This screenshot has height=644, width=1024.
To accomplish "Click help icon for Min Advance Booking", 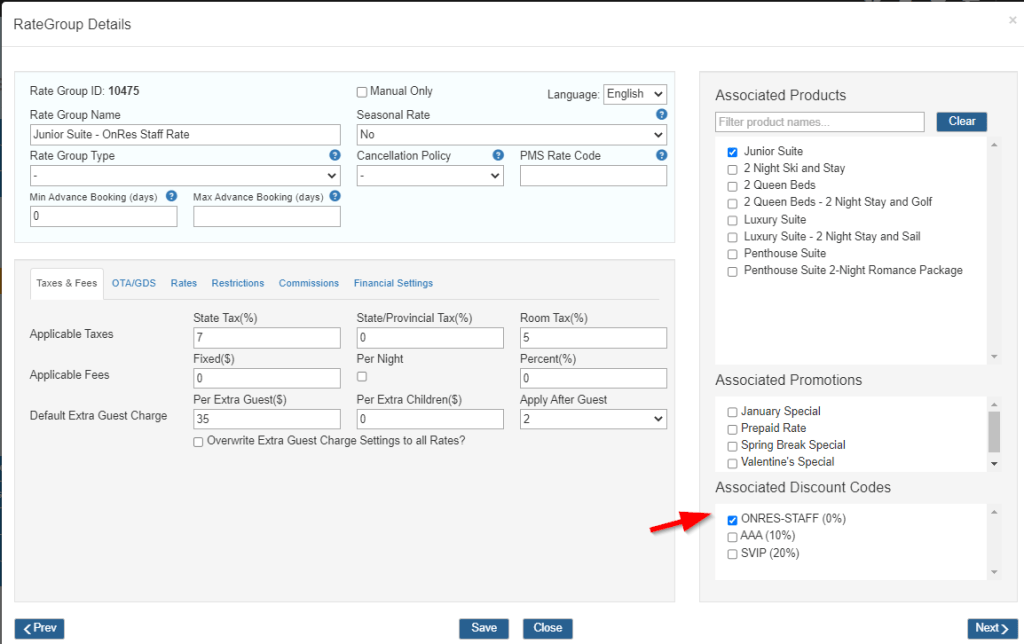I will coord(172,197).
